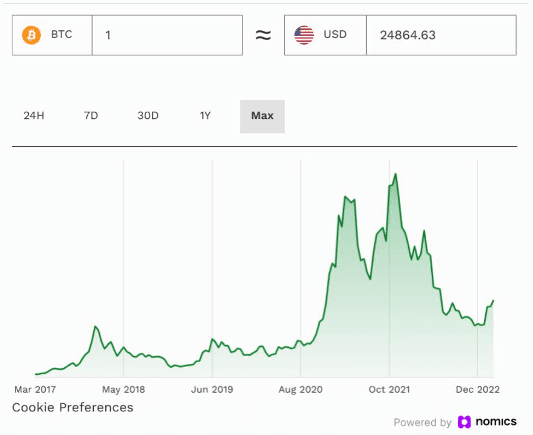This screenshot has width=533, height=435.
Task: Click the chart's highest price peak
Action: click(395, 174)
